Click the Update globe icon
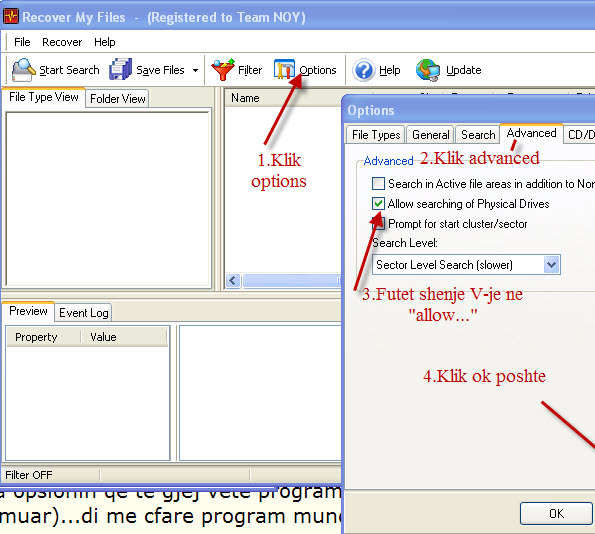The width and height of the screenshot is (595, 534). click(x=428, y=70)
